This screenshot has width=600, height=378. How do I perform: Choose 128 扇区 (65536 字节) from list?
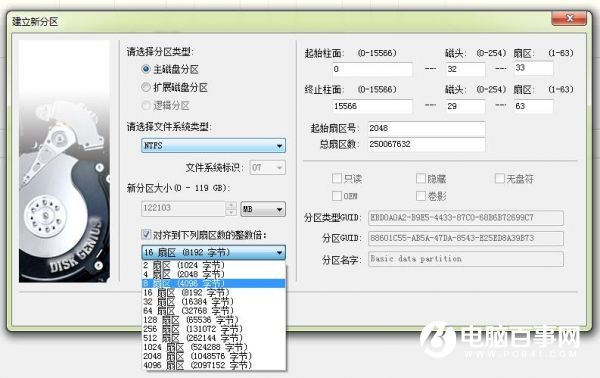[214, 320]
